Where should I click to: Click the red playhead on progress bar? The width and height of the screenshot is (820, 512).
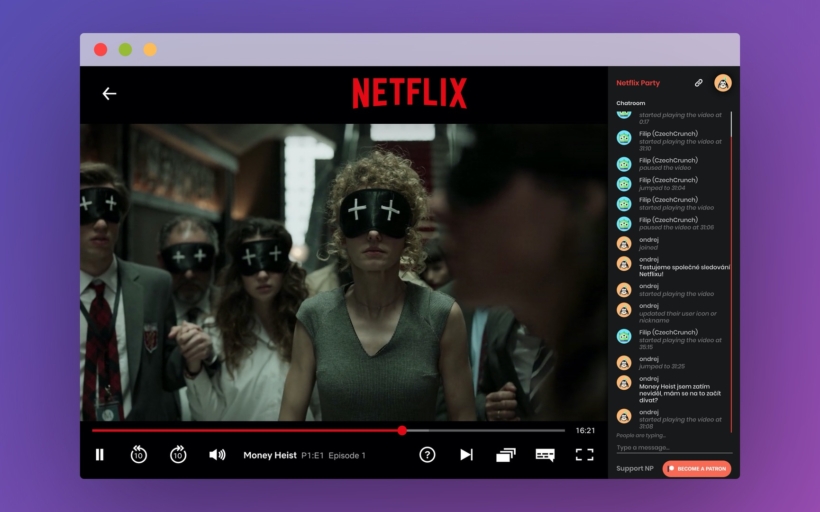pyautogui.click(x=402, y=431)
